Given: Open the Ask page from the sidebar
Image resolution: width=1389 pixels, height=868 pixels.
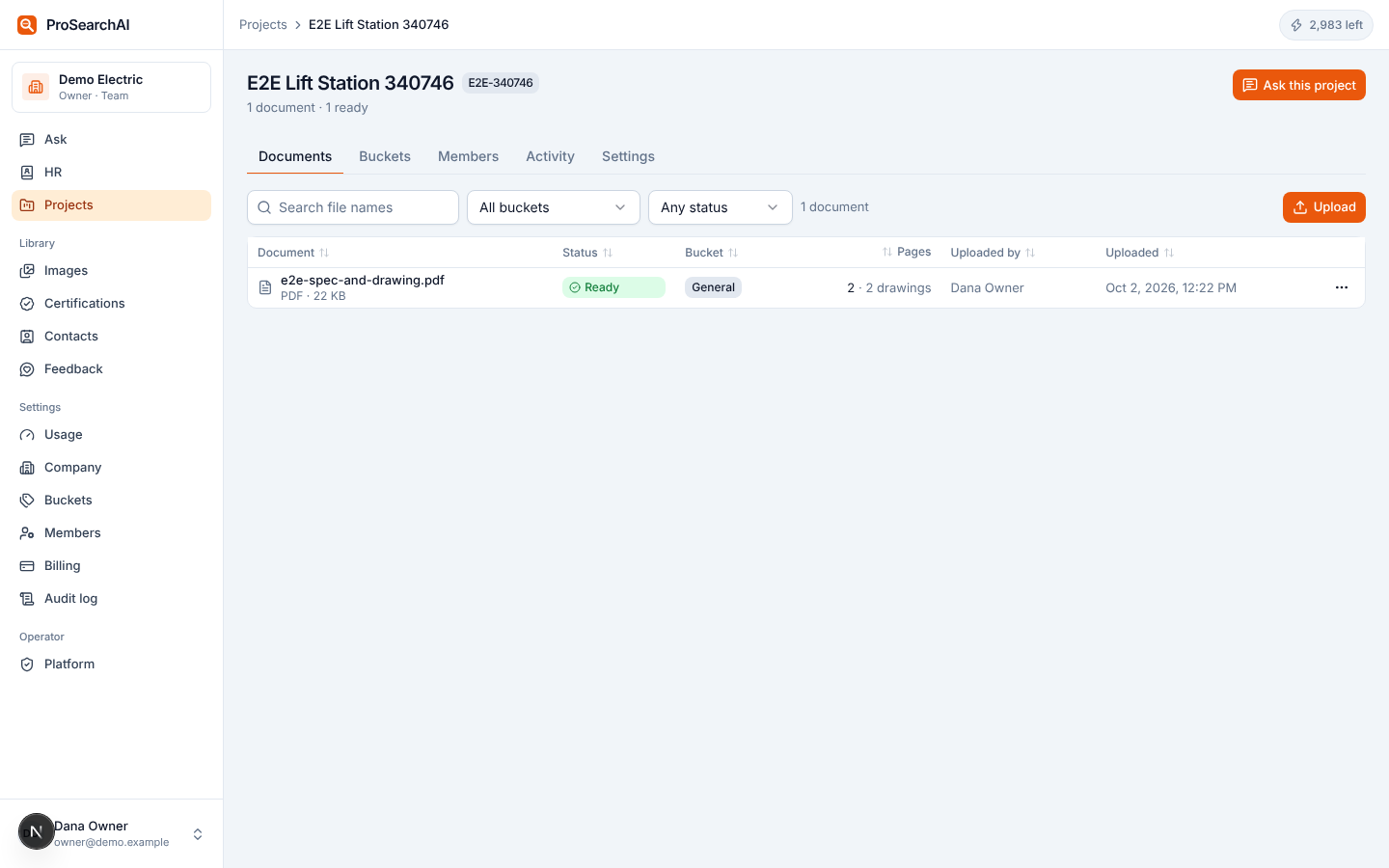Looking at the screenshot, I should coord(111,140).
